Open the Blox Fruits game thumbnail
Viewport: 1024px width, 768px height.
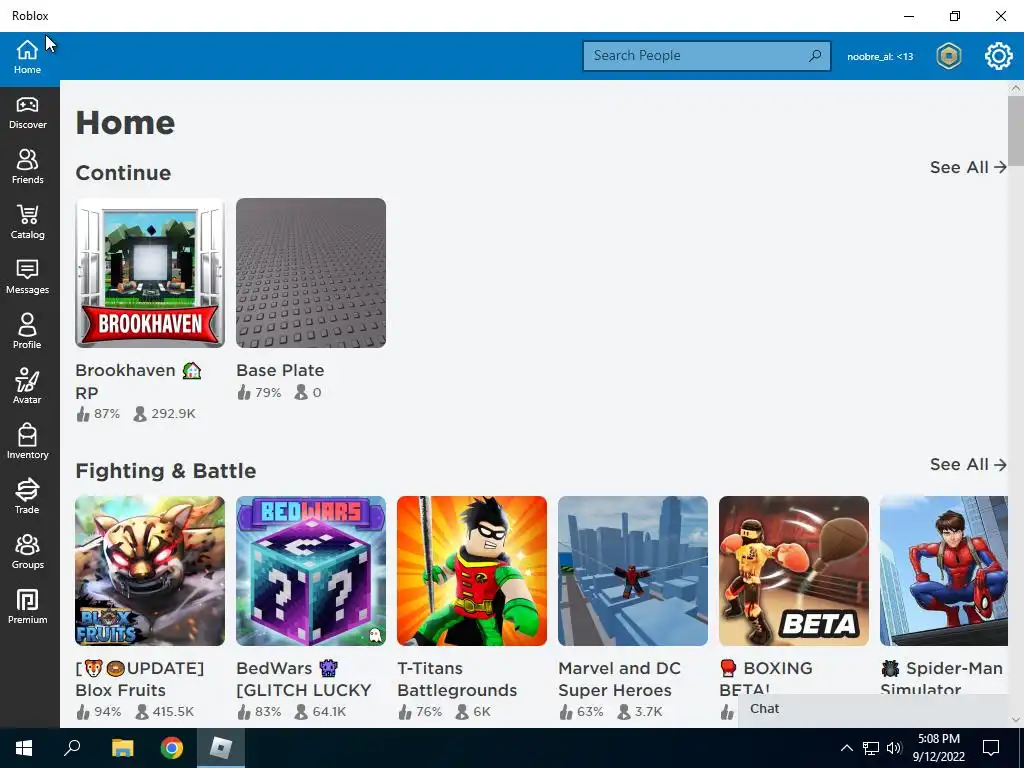coord(150,571)
